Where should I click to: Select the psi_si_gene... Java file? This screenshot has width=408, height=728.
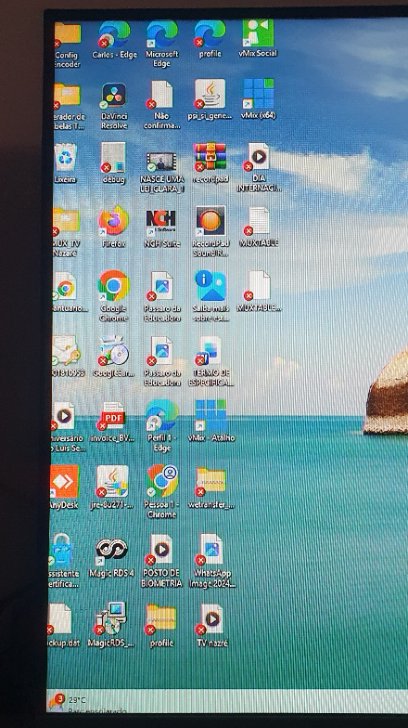click(x=210, y=99)
